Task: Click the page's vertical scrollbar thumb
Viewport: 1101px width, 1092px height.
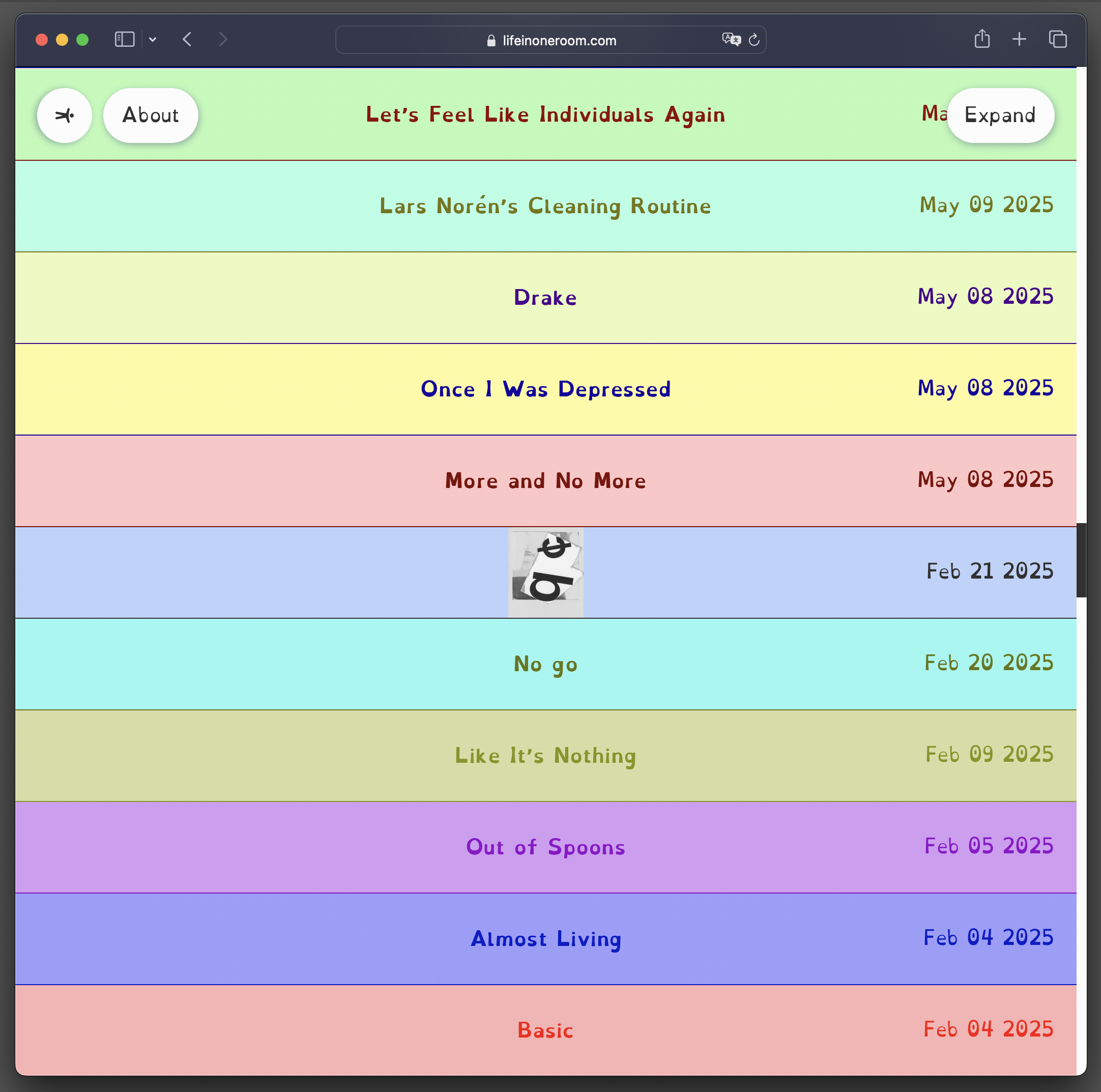Action: point(1081,560)
